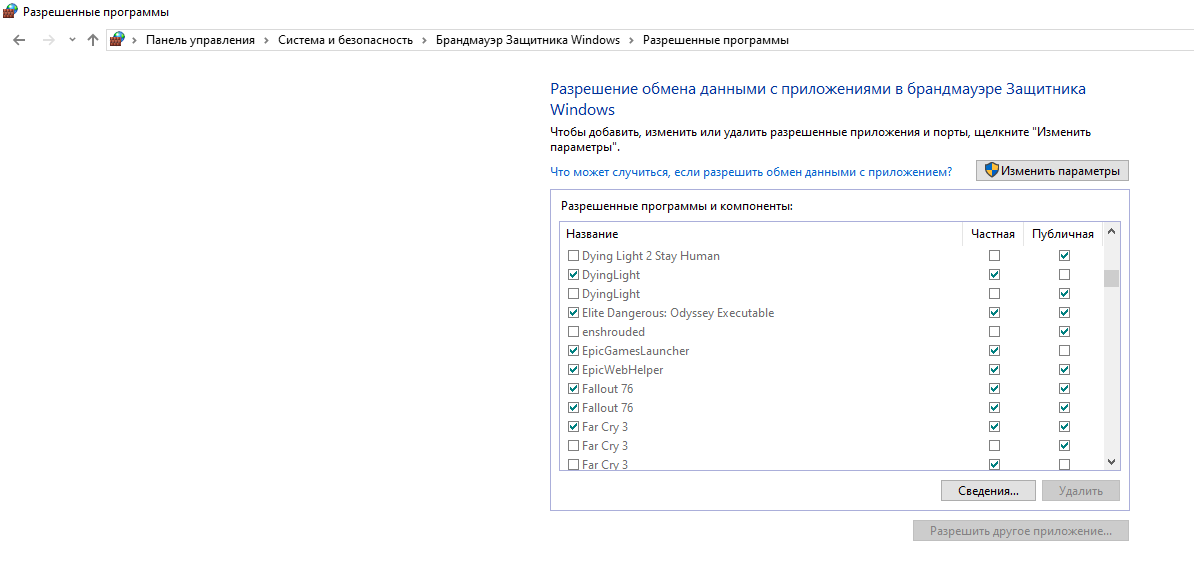
Task: Go up one level with up arrow
Action: [x=93, y=40]
